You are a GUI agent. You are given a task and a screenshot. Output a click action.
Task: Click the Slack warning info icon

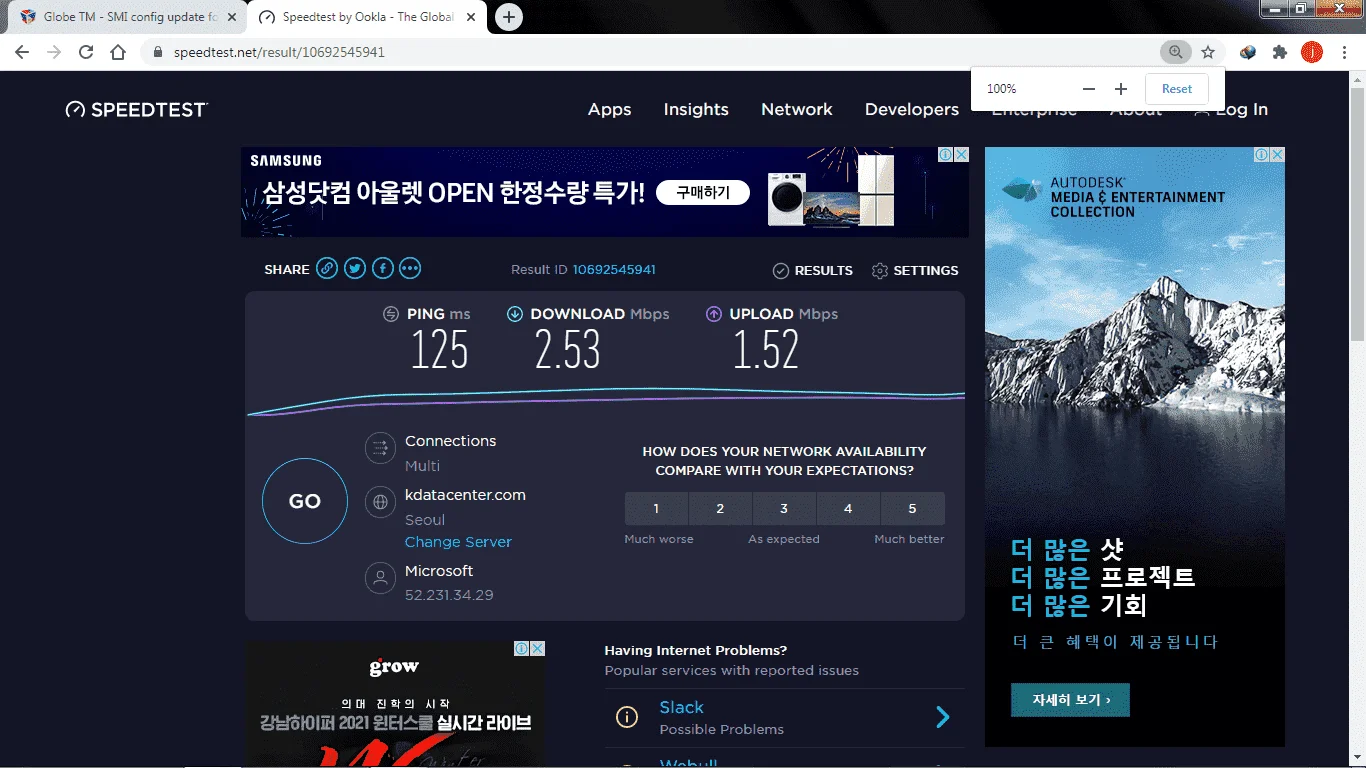click(627, 717)
